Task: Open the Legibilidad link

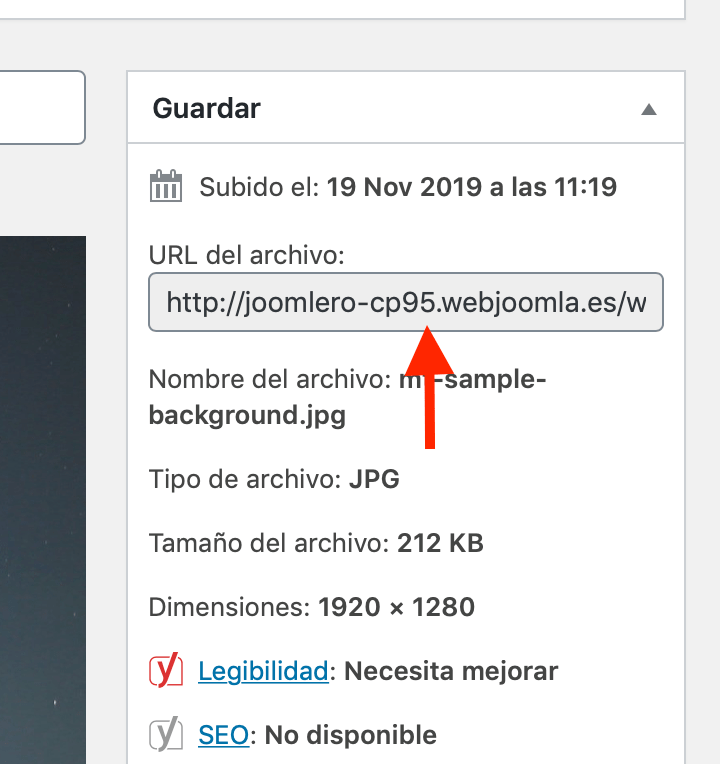Action: click(263, 671)
